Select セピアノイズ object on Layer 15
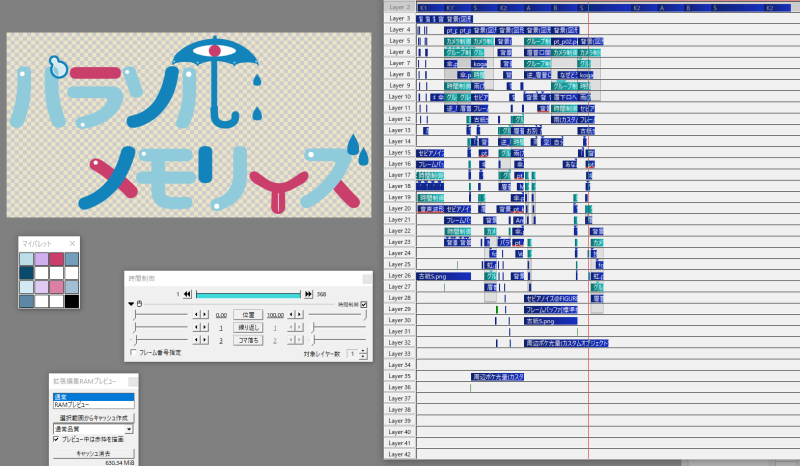This screenshot has height=466, width=800. click(x=431, y=153)
